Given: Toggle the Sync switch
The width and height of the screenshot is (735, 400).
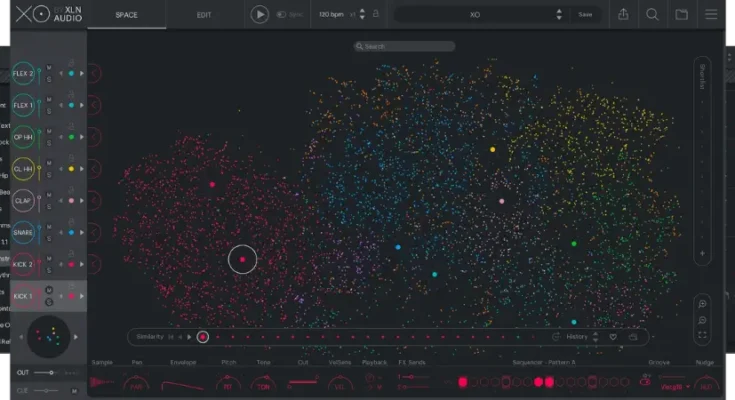Looking at the screenshot, I should (x=284, y=15).
